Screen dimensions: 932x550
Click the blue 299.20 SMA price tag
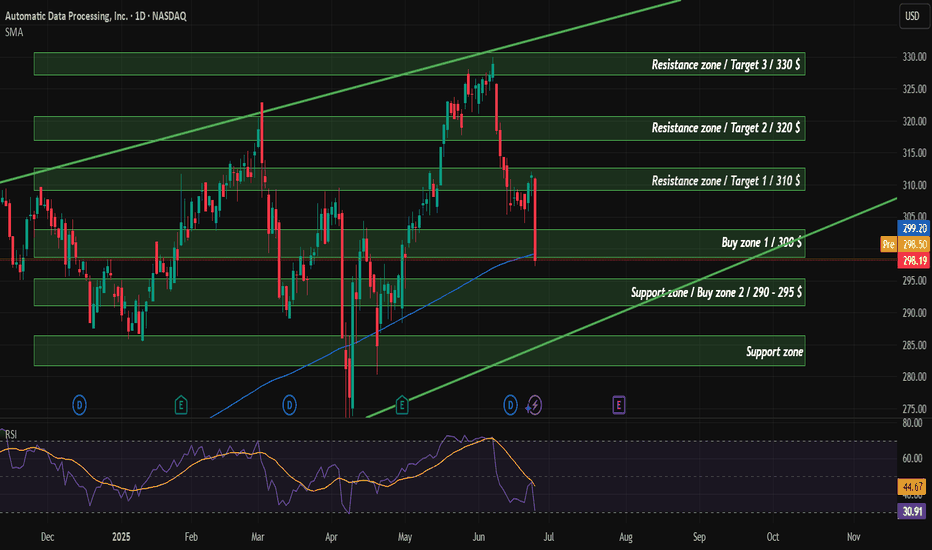tap(914, 228)
